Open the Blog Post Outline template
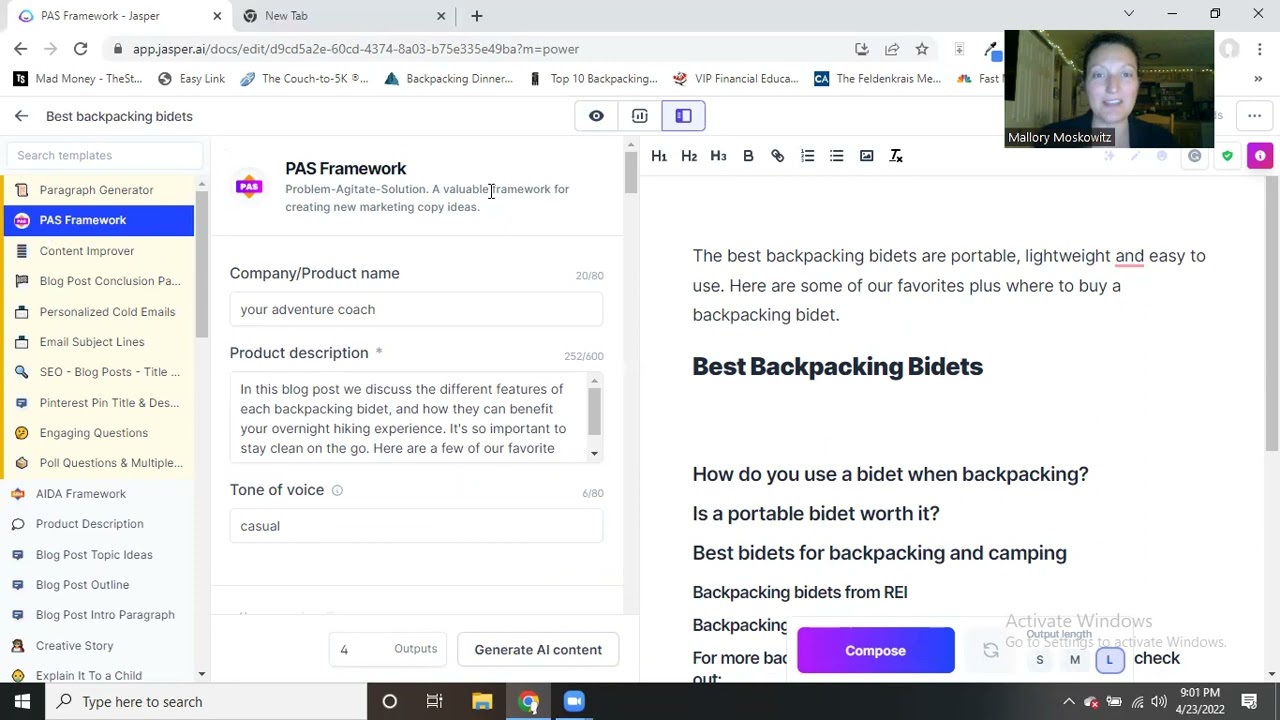Screen dimensions: 1280x720 97,585
